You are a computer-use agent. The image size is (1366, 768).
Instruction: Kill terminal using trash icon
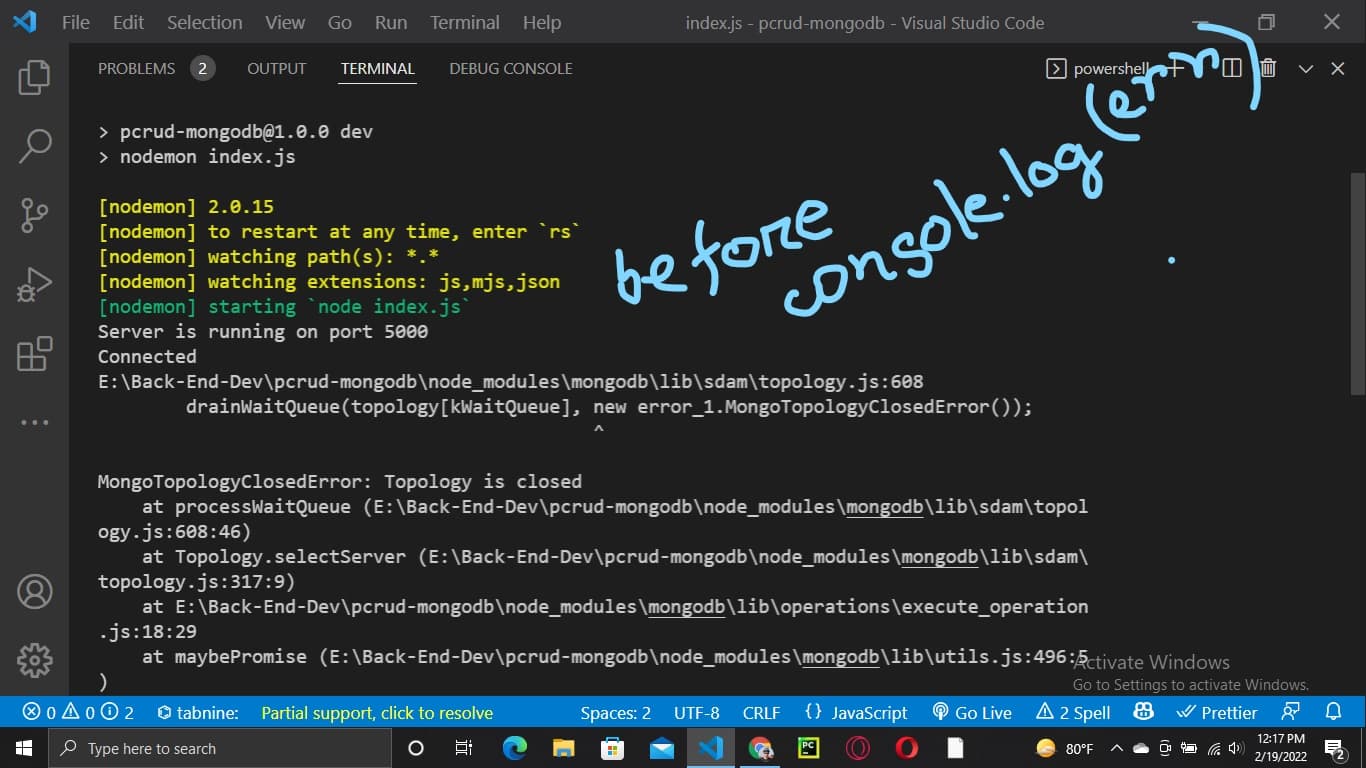click(x=1268, y=68)
